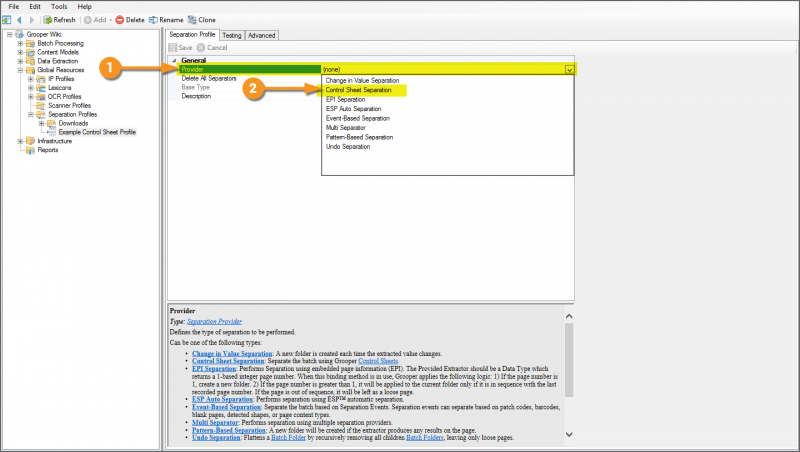Choose Undo Separation option
Screen dimensions: 800x452
348,146
